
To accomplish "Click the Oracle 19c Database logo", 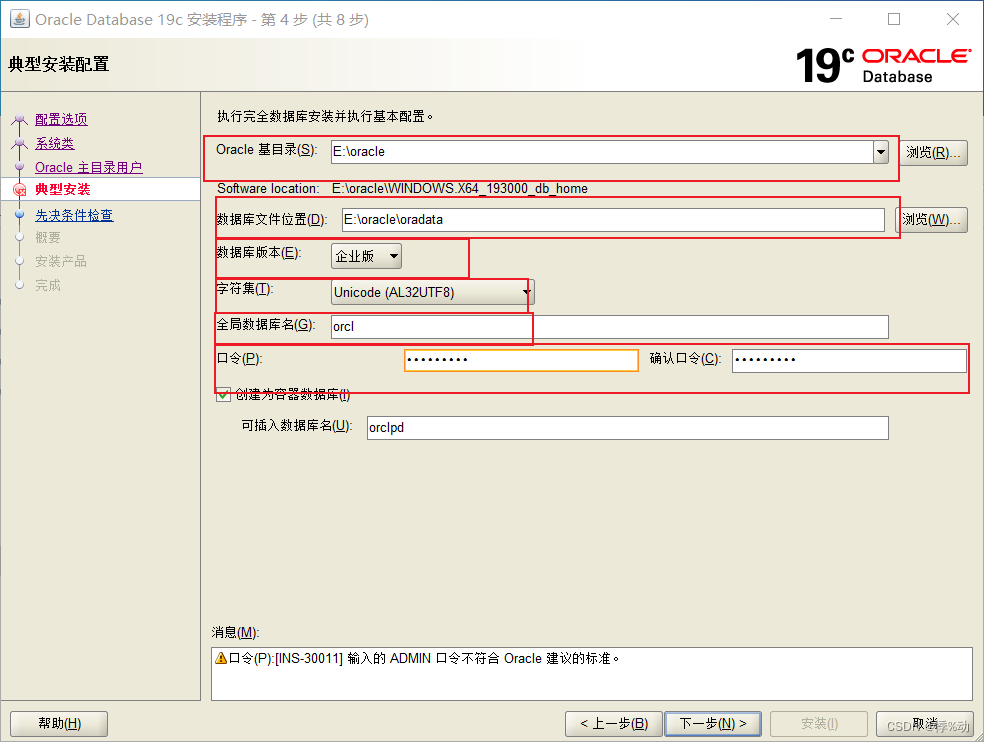I will pyautogui.click(x=884, y=65).
